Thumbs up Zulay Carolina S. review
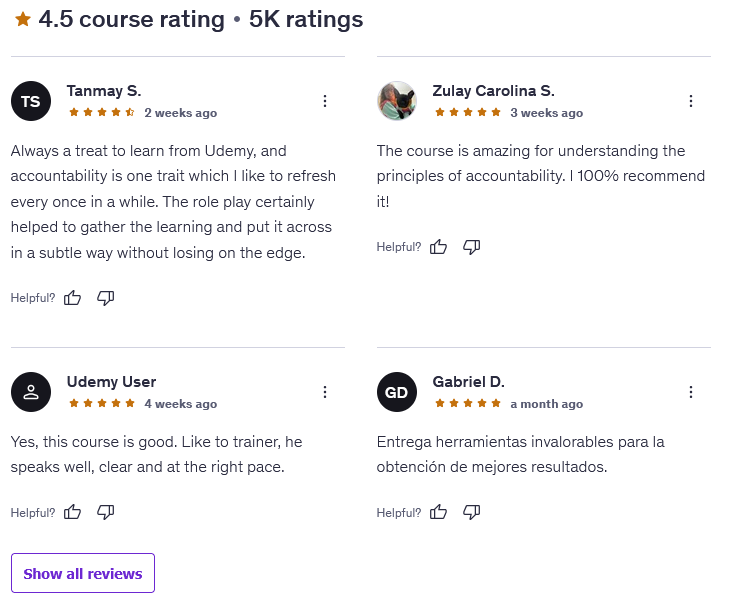This screenshot has height=605, width=729. pyautogui.click(x=439, y=247)
